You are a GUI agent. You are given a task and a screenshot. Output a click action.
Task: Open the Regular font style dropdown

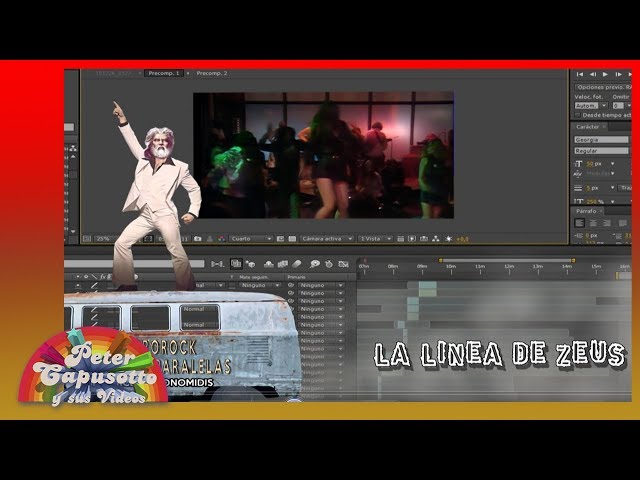click(601, 151)
